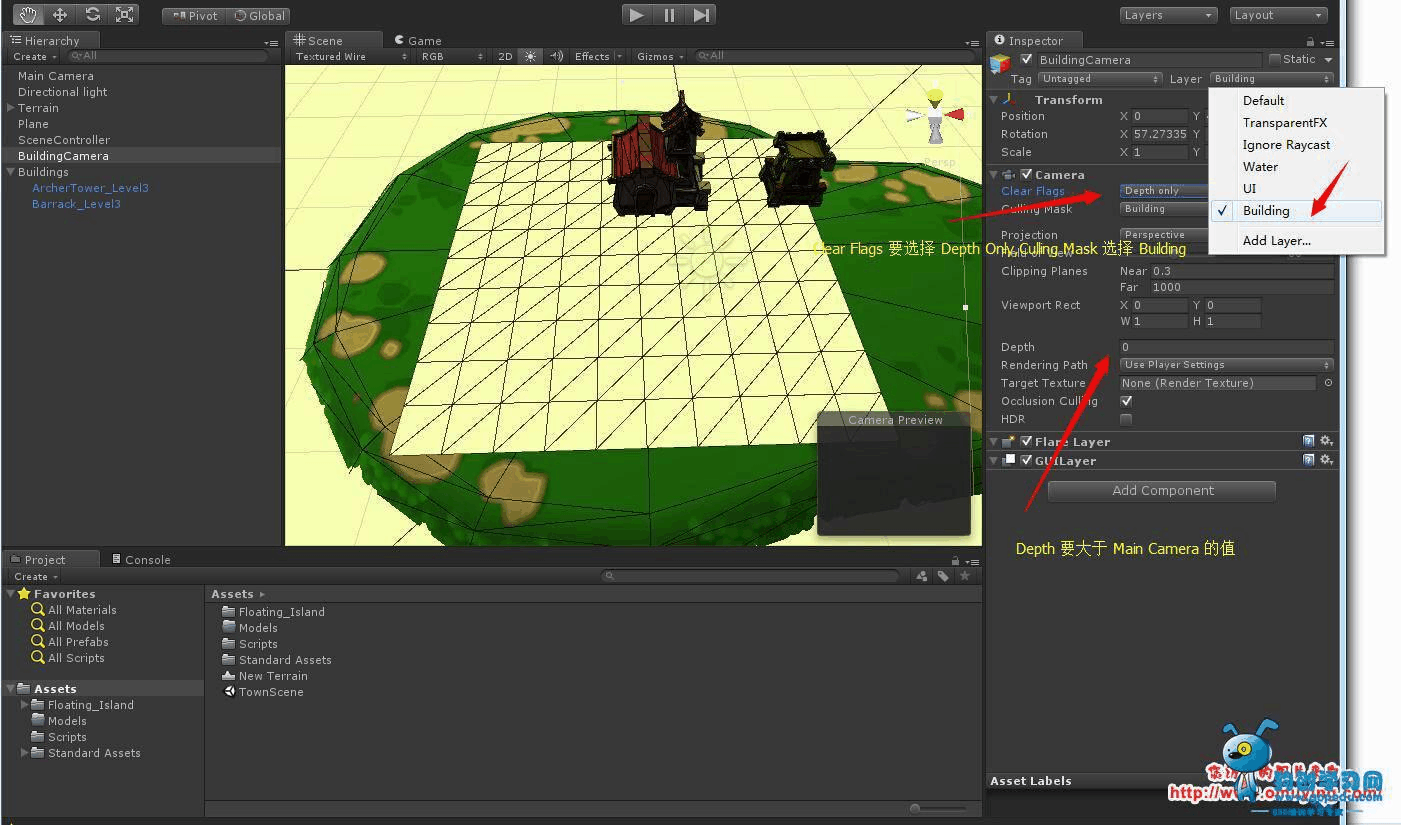
Task: Switch to the Game tab
Action: coord(418,40)
